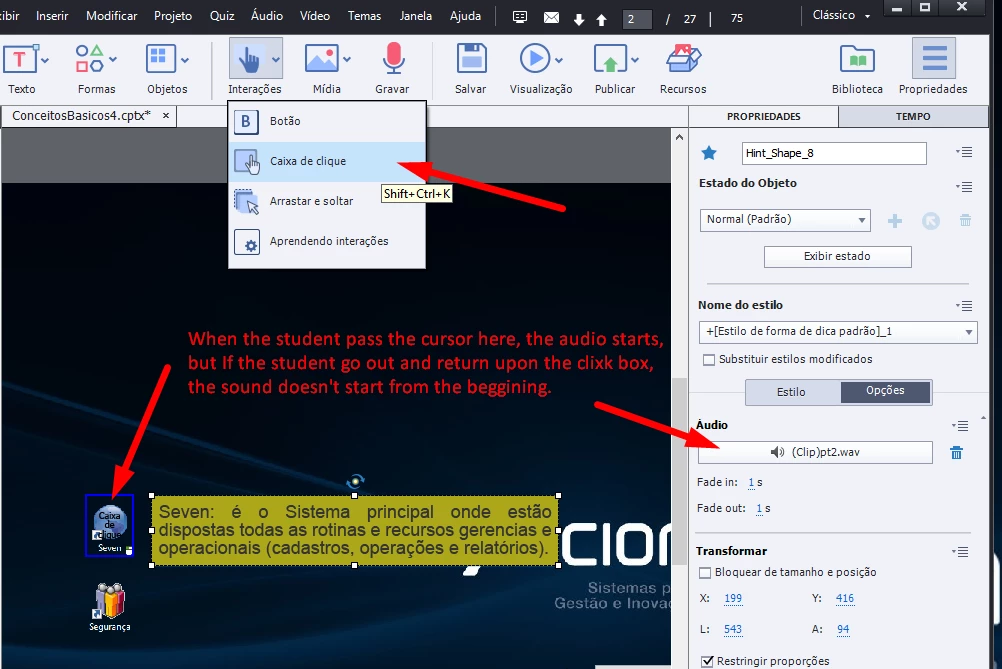Open the Transformar section options menu

960,551
